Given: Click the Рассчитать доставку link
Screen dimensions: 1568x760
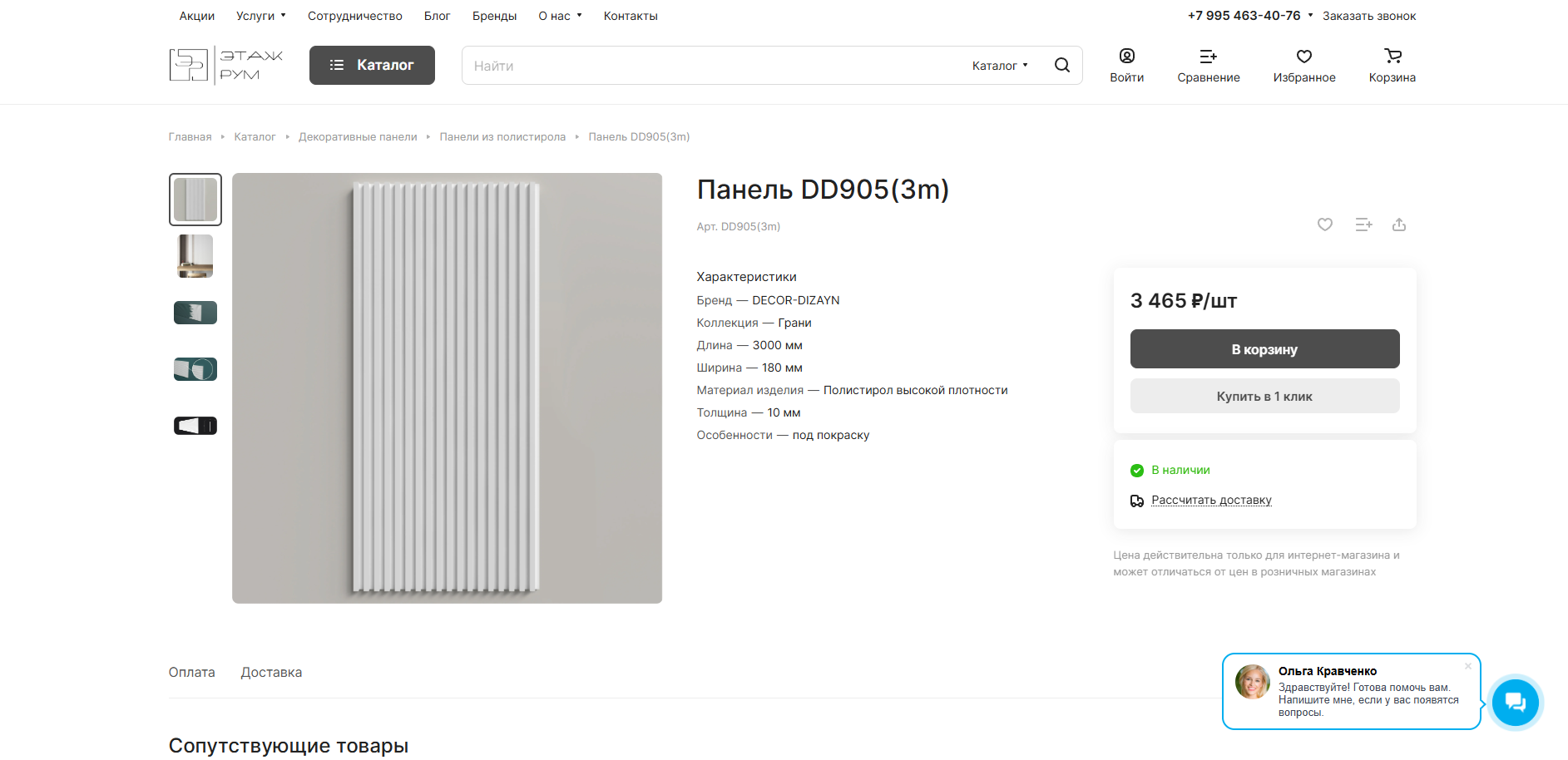Looking at the screenshot, I should pyautogui.click(x=1210, y=500).
